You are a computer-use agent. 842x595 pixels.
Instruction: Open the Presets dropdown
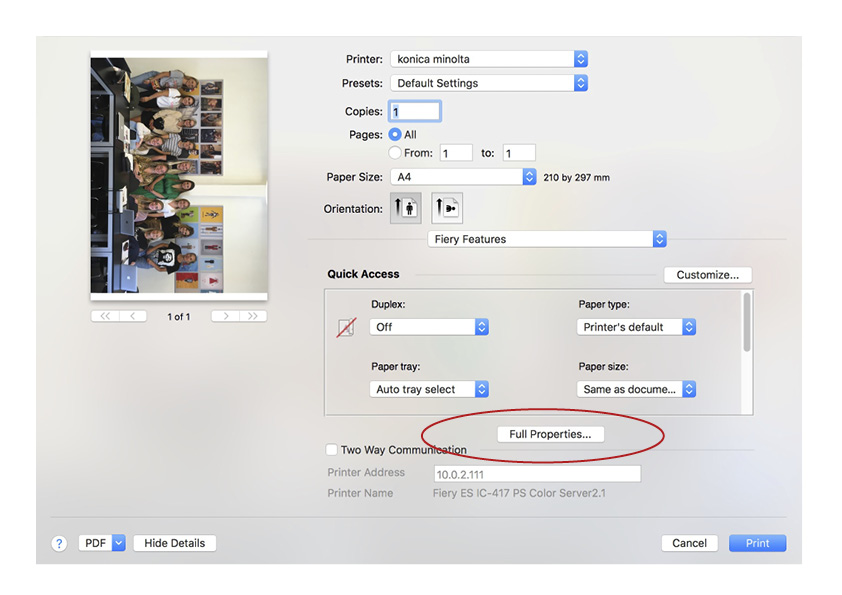489,83
